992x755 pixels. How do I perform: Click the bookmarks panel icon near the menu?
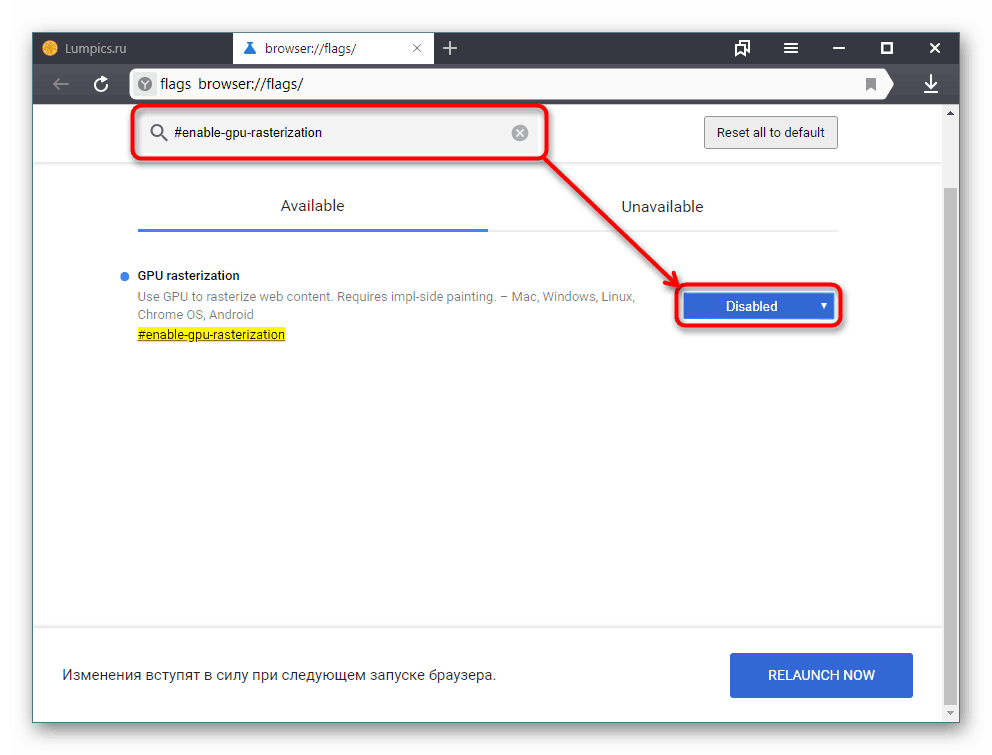click(742, 47)
